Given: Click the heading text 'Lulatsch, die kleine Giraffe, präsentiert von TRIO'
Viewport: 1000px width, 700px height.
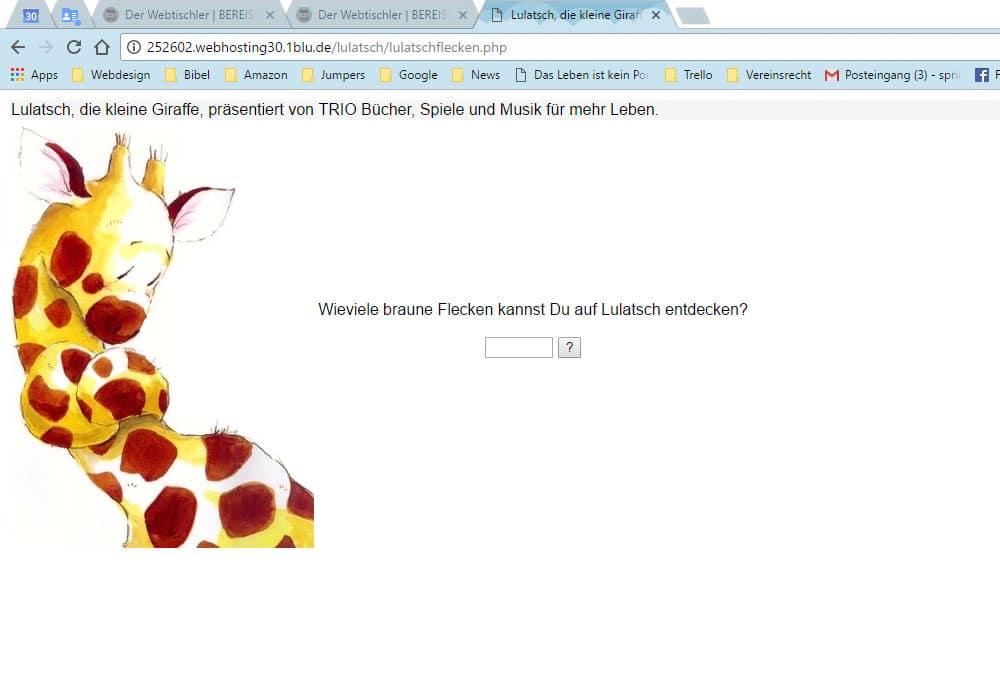Looking at the screenshot, I should [184, 110].
